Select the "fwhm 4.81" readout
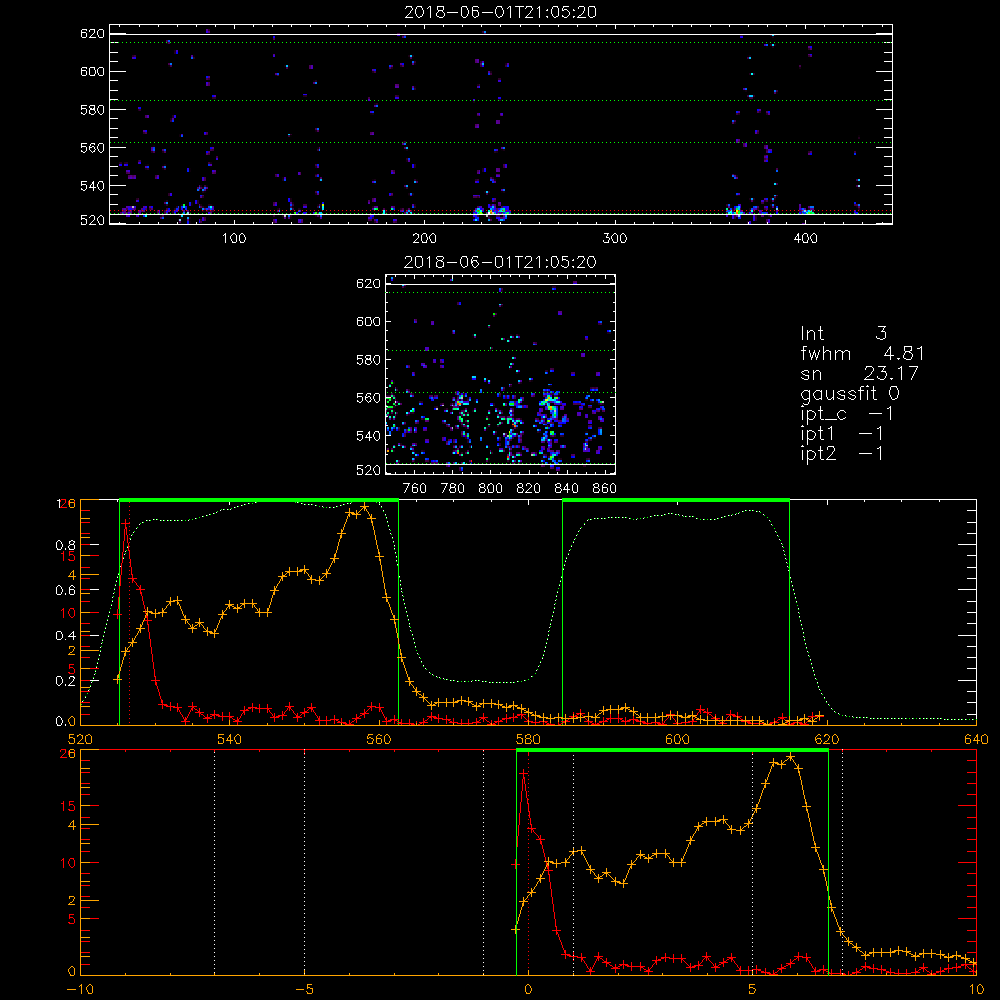 tap(862, 353)
